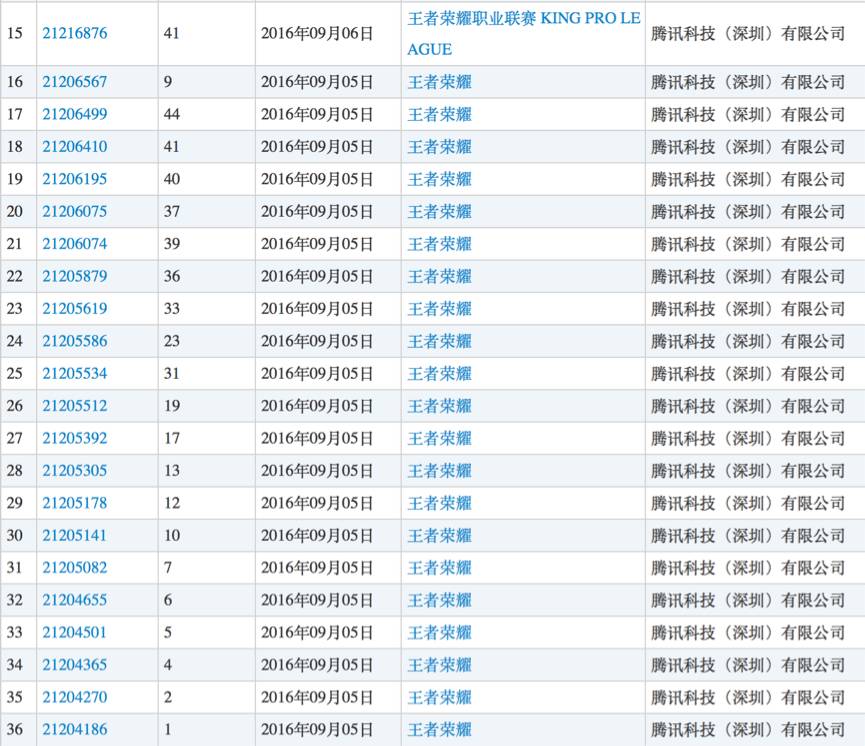
Task: Open 王者荣耀 trademark link in row 20
Action: coord(440,212)
